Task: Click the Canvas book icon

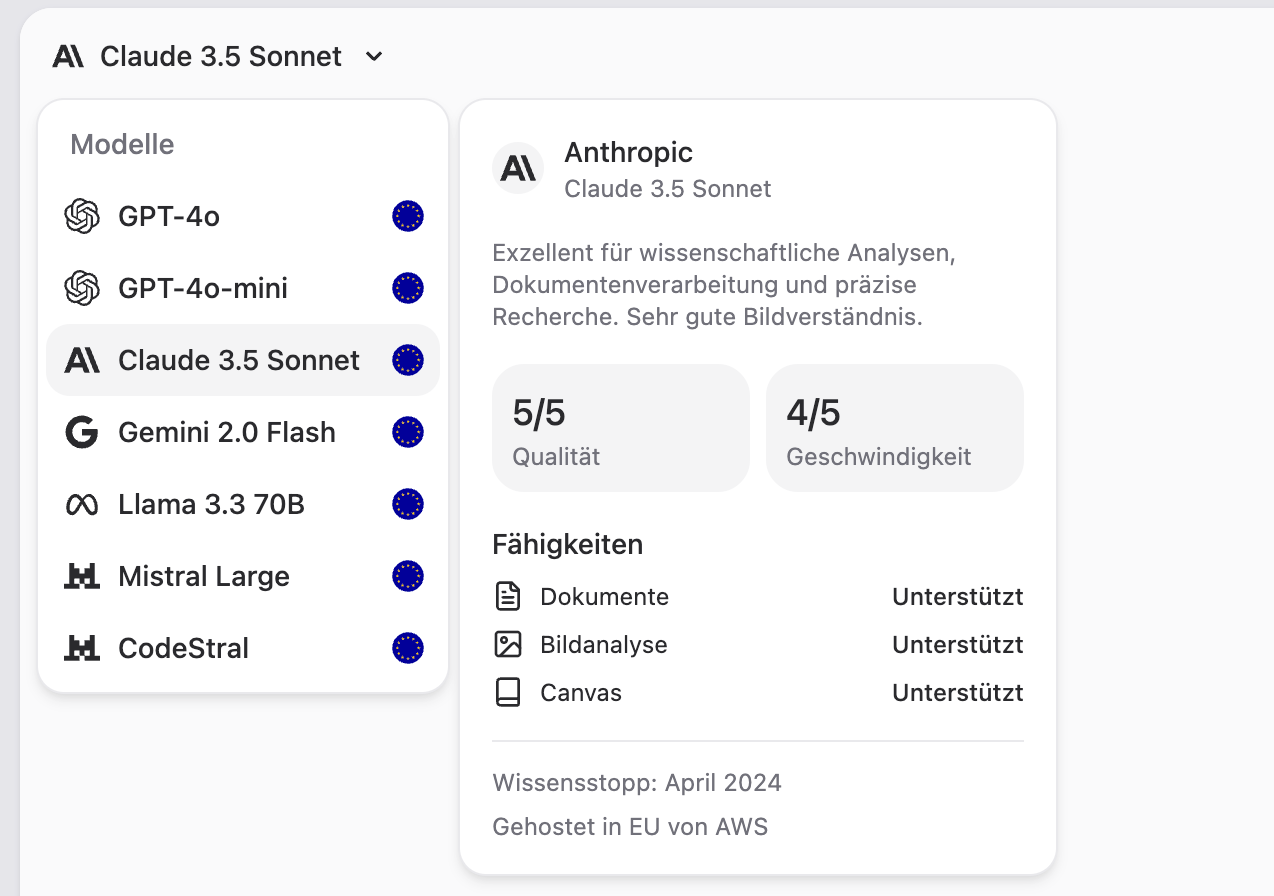Action: tap(508, 693)
